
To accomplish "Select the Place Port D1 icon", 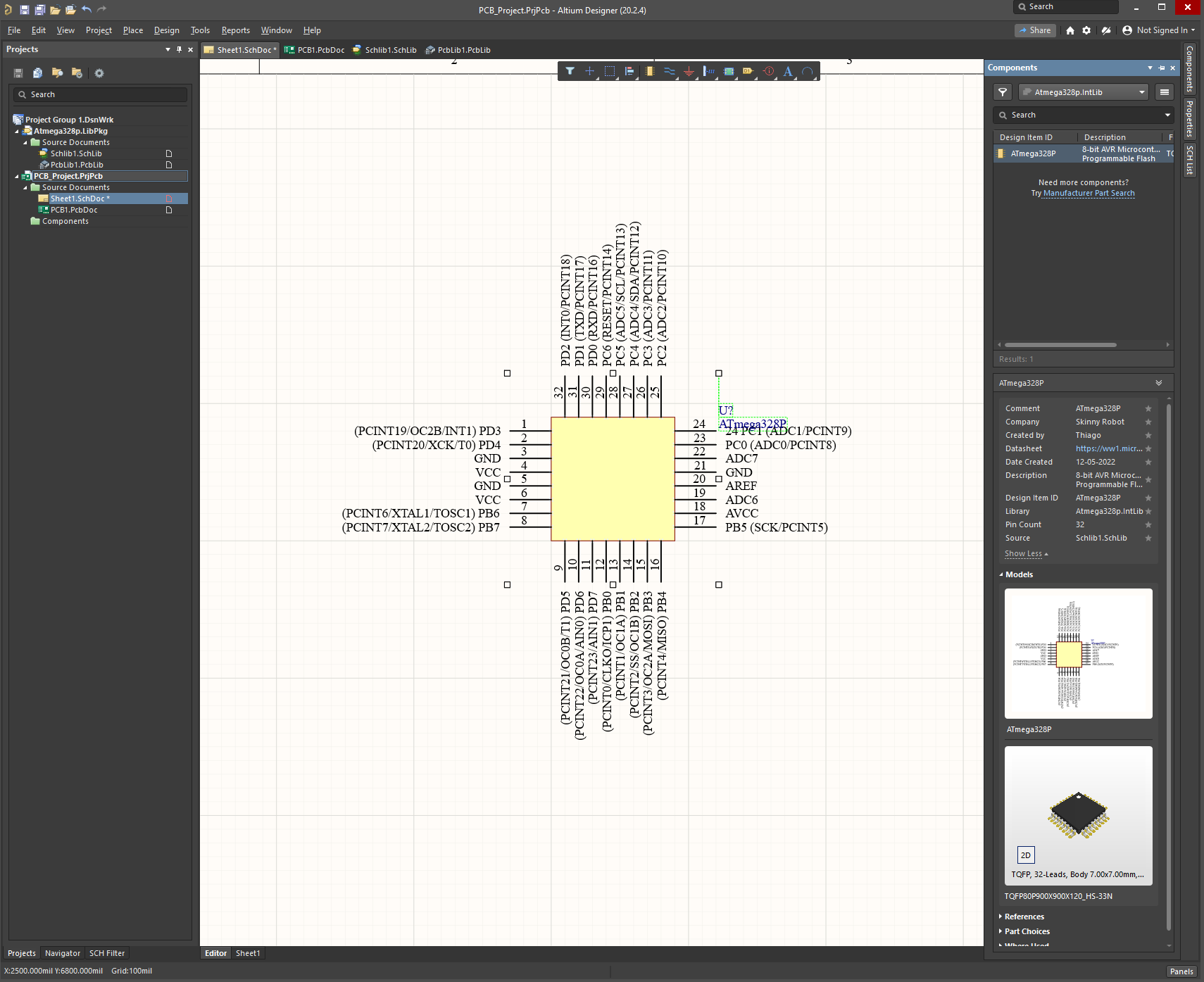I will pos(748,71).
